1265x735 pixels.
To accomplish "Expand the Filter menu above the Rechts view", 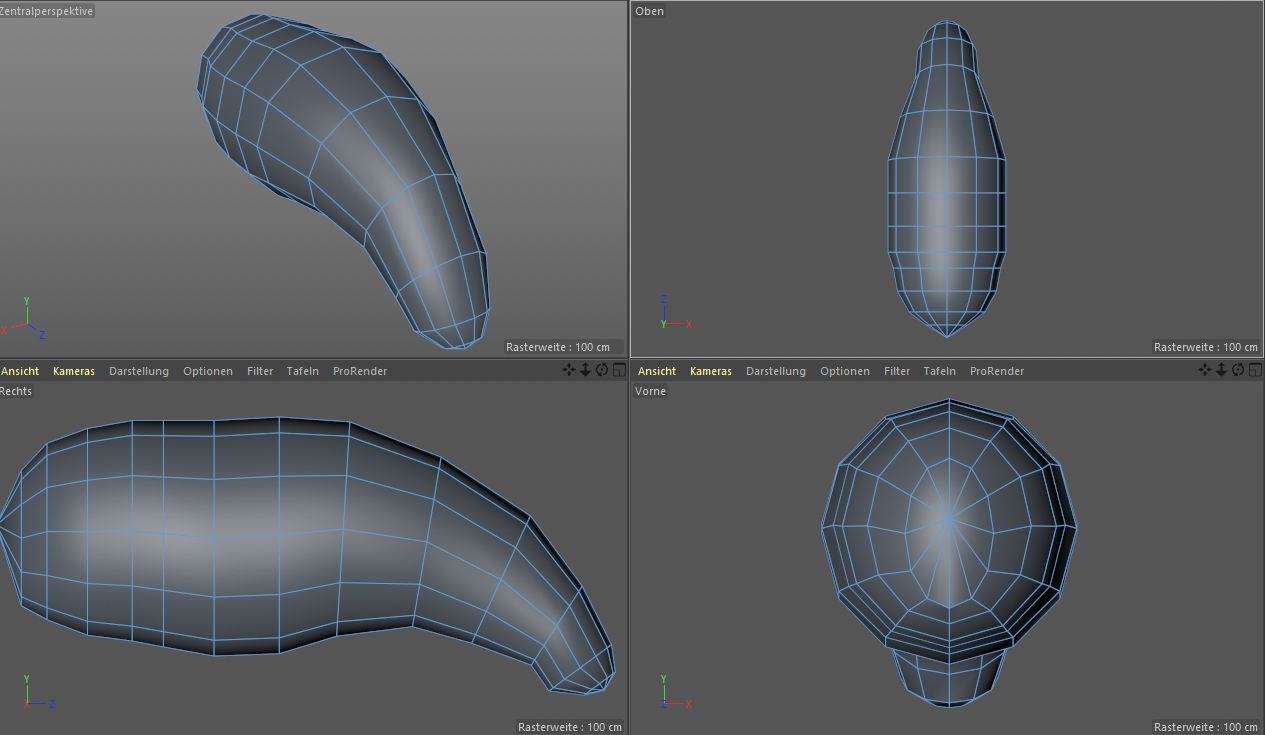I will pyautogui.click(x=260, y=371).
